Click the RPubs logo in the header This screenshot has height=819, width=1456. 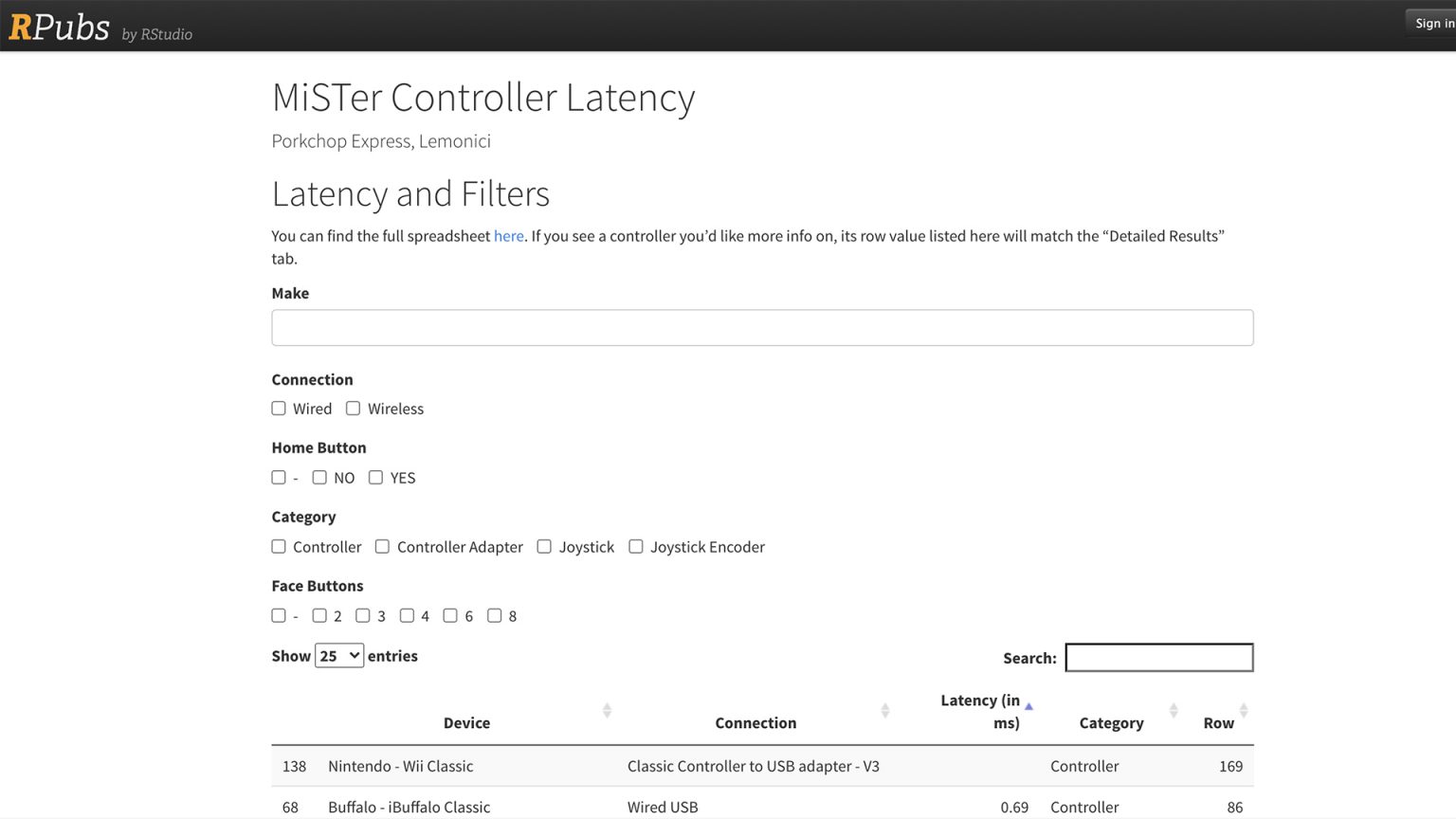(x=60, y=26)
